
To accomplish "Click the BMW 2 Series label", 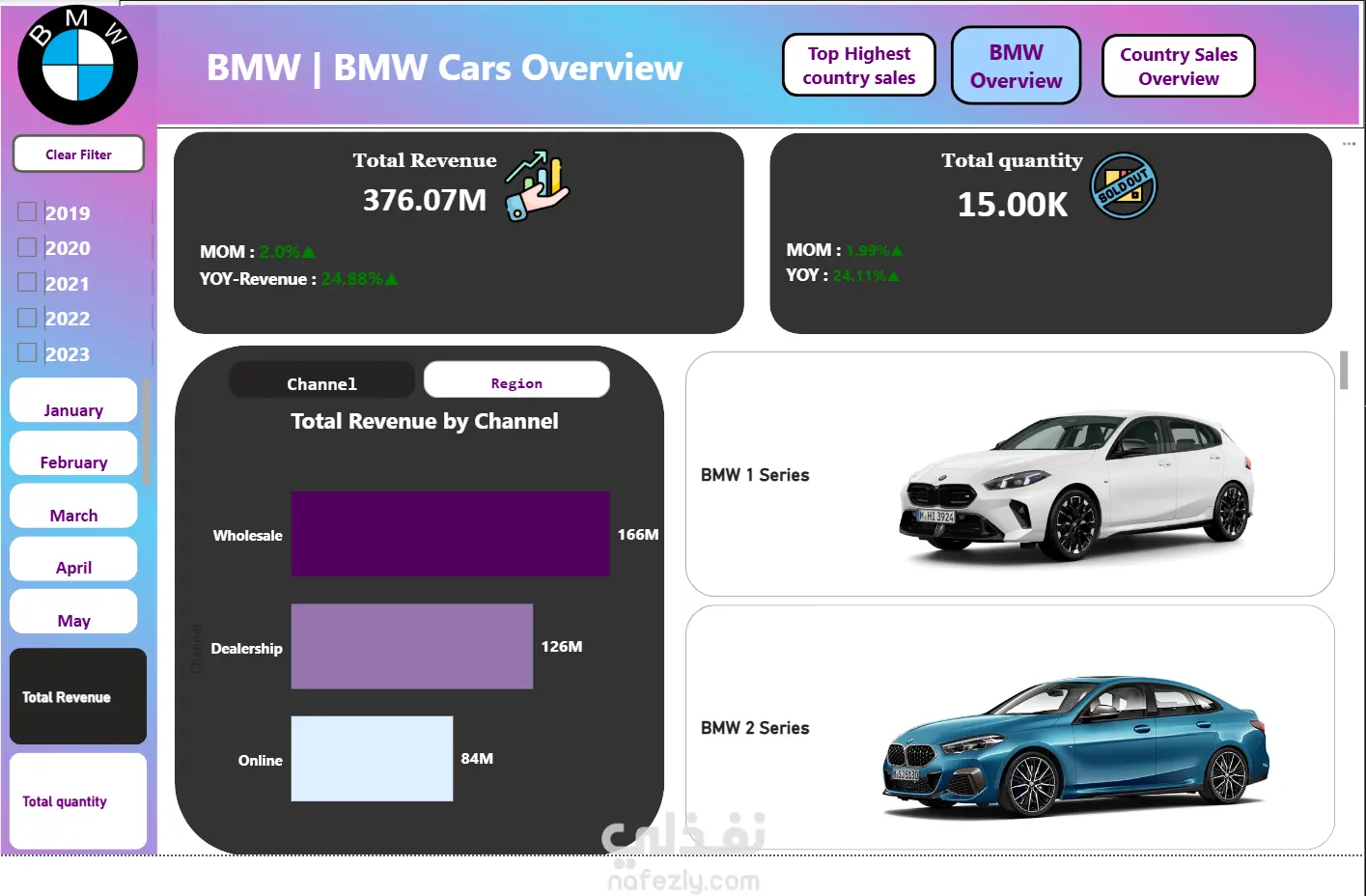I will coord(755,727).
